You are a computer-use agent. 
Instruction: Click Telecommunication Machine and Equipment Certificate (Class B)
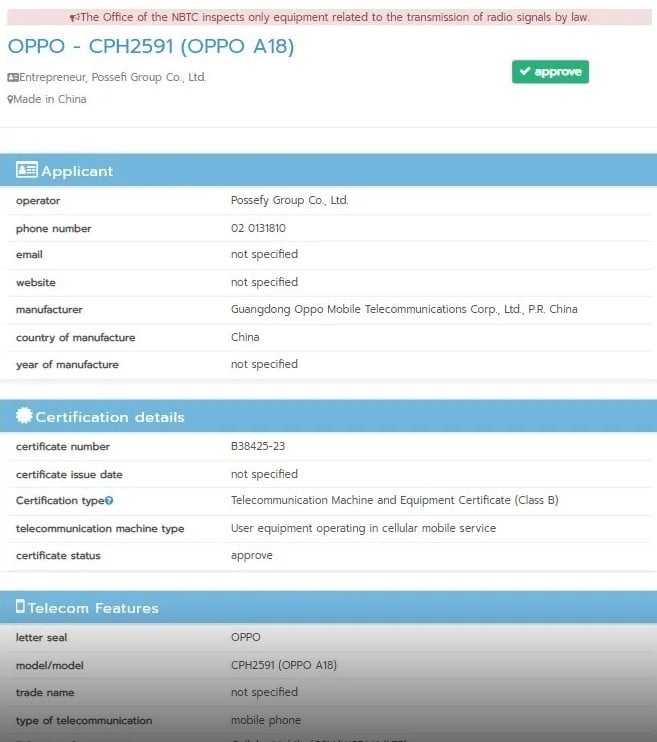pos(394,500)
